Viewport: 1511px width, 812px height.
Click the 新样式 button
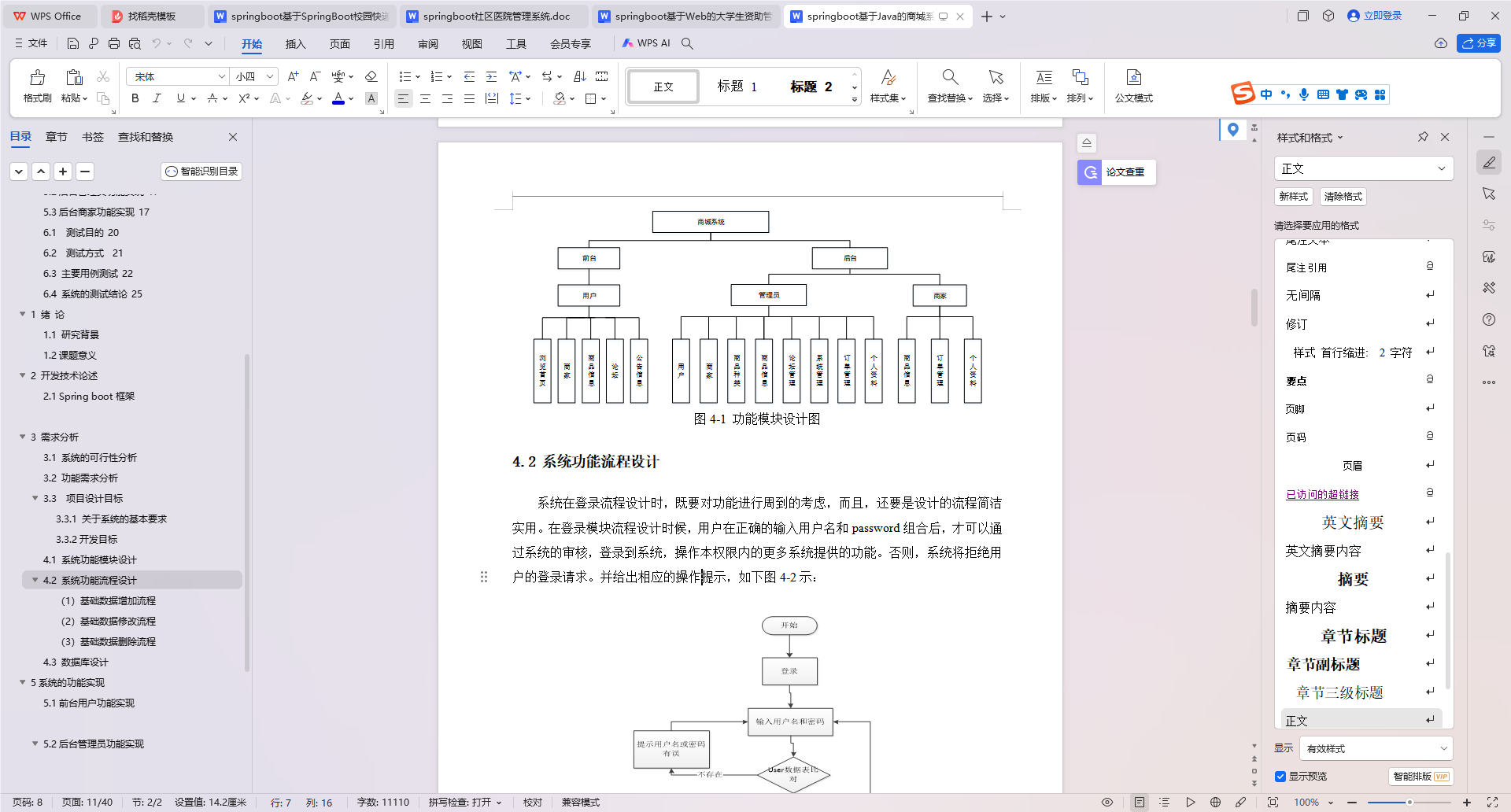click(x=1293, y=196)
